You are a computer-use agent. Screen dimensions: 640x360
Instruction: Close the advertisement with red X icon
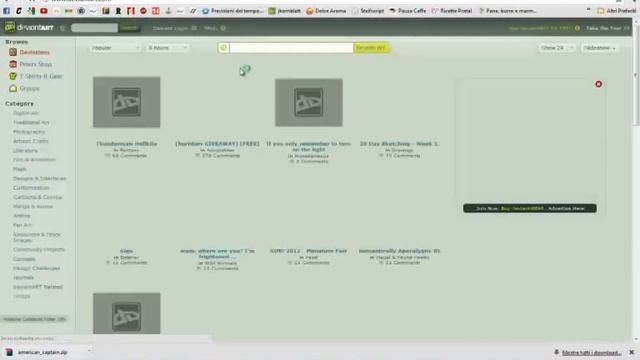[598, 84]
